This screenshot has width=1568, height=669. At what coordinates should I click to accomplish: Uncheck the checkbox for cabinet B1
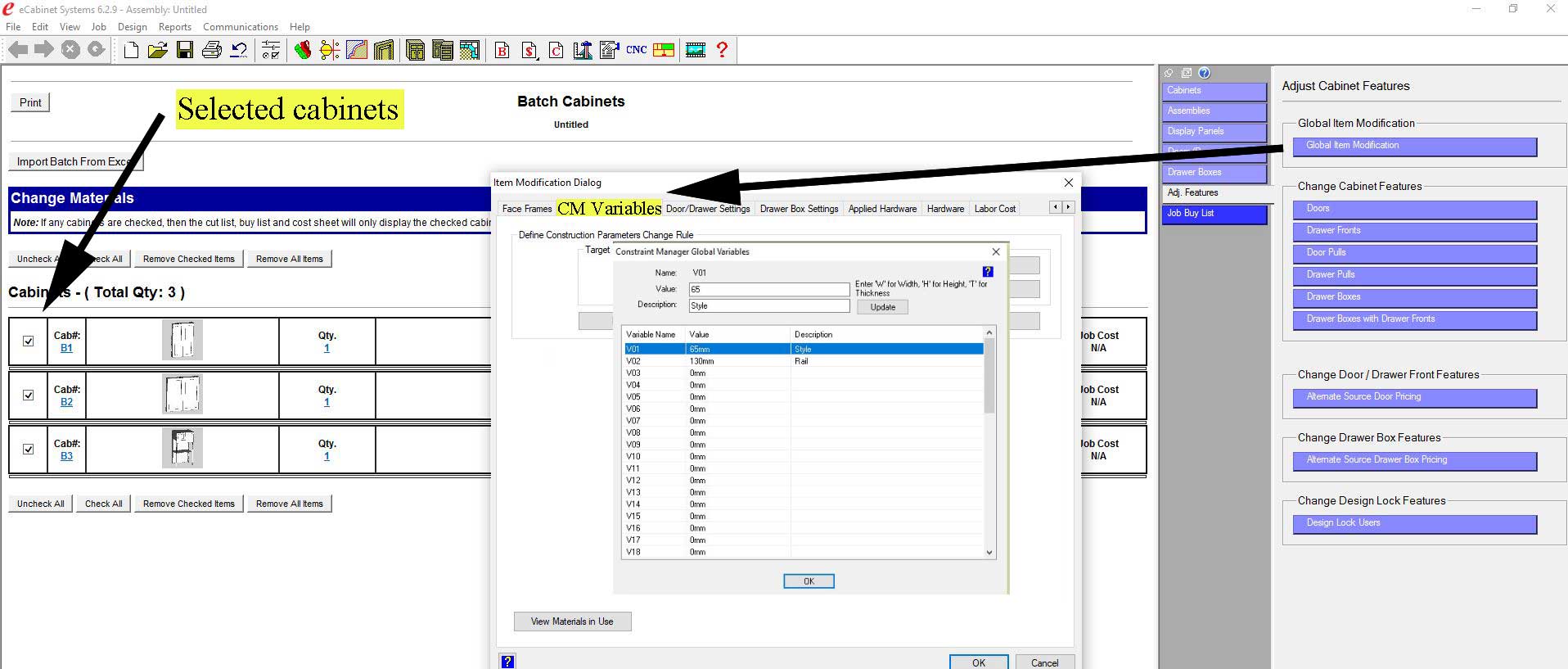pos(29,341)
